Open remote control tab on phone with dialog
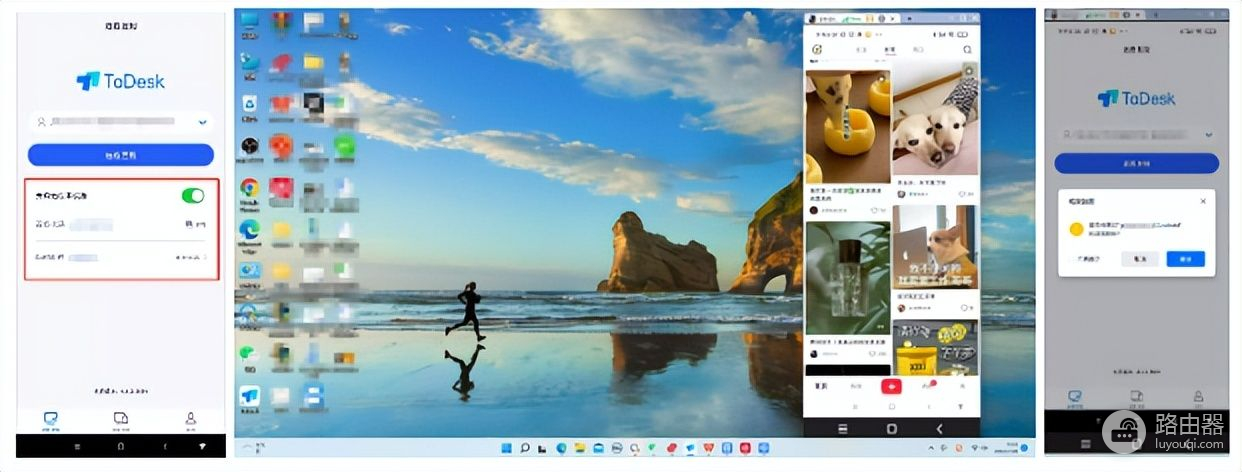This screenshot has height=472, width=1242. point(1075,398)
